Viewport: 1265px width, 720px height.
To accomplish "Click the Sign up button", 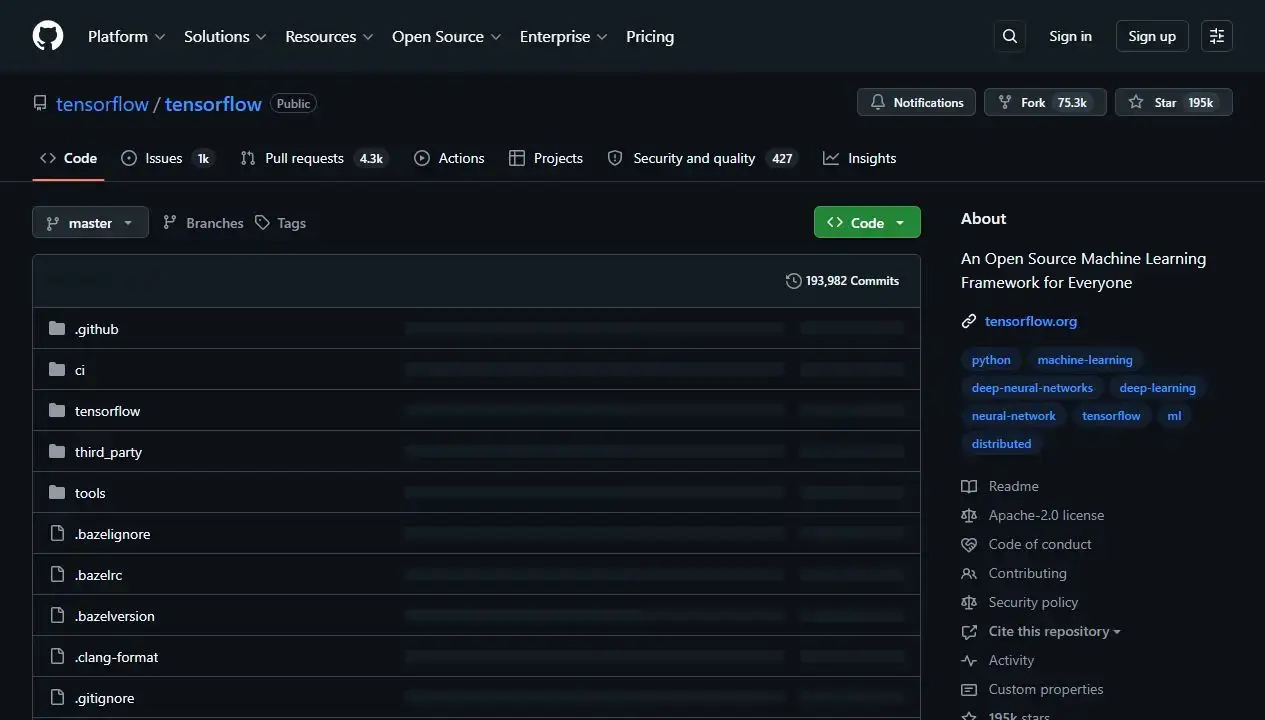I will click(1152, 36).
